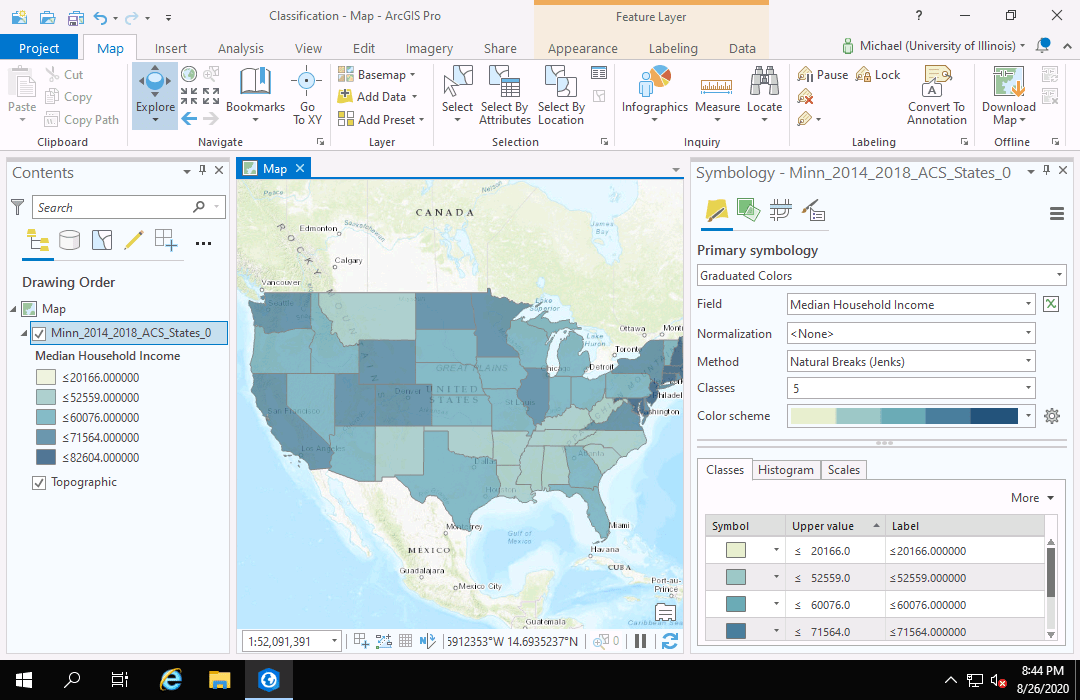Click the Measure tool icon

717,84
